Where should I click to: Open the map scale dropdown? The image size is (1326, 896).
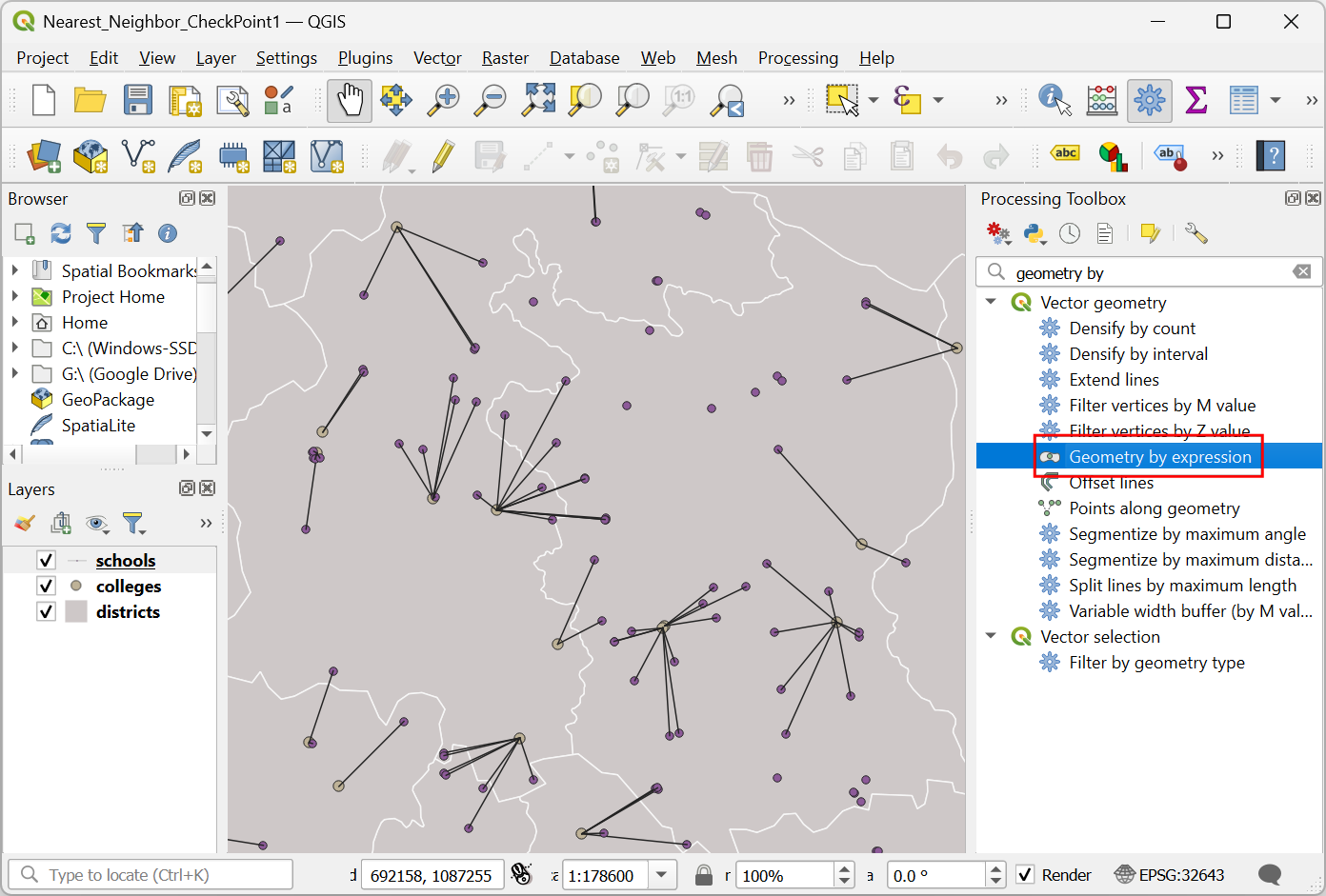tap(662, 875)
